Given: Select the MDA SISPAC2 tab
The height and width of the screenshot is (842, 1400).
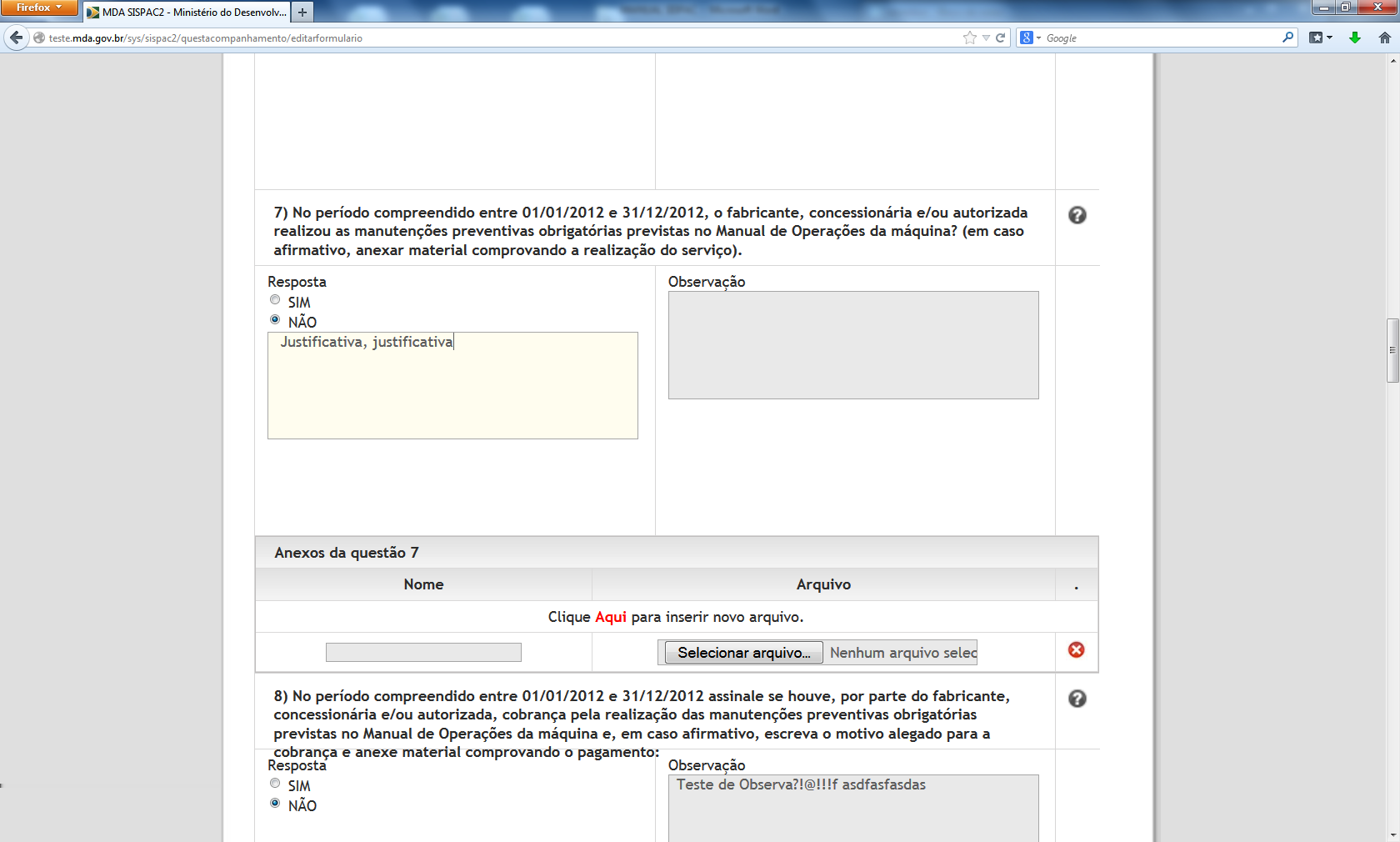Looking at the screenshot, I should 187,13.
